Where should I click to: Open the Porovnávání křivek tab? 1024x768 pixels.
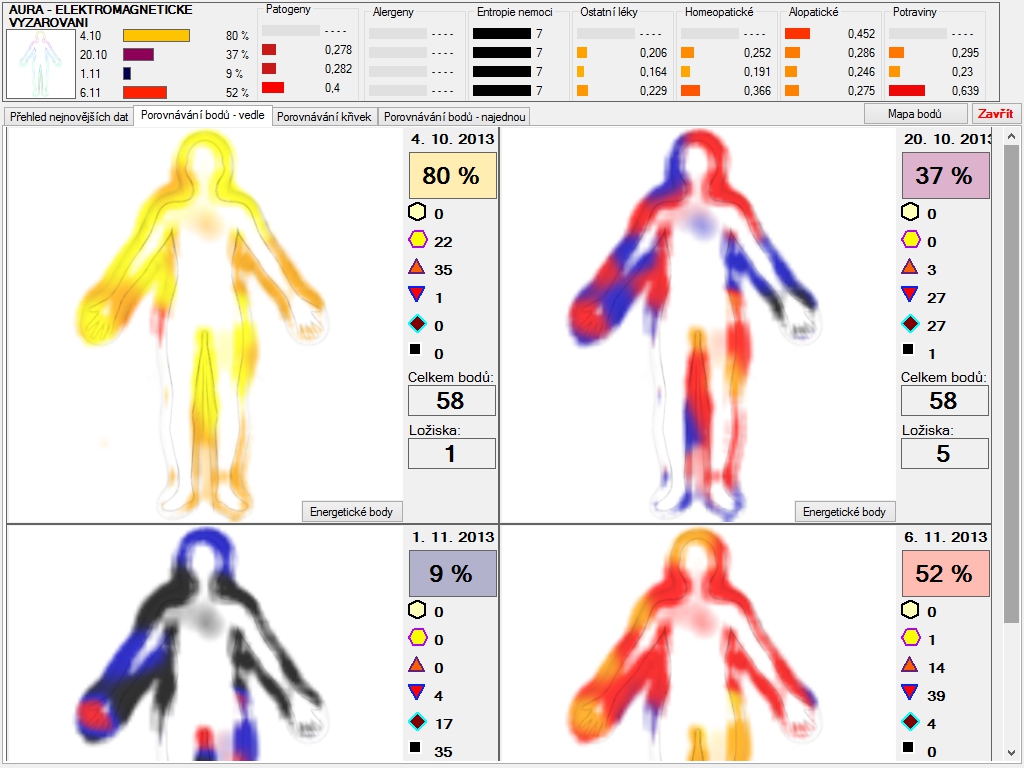tap(324, 117)
